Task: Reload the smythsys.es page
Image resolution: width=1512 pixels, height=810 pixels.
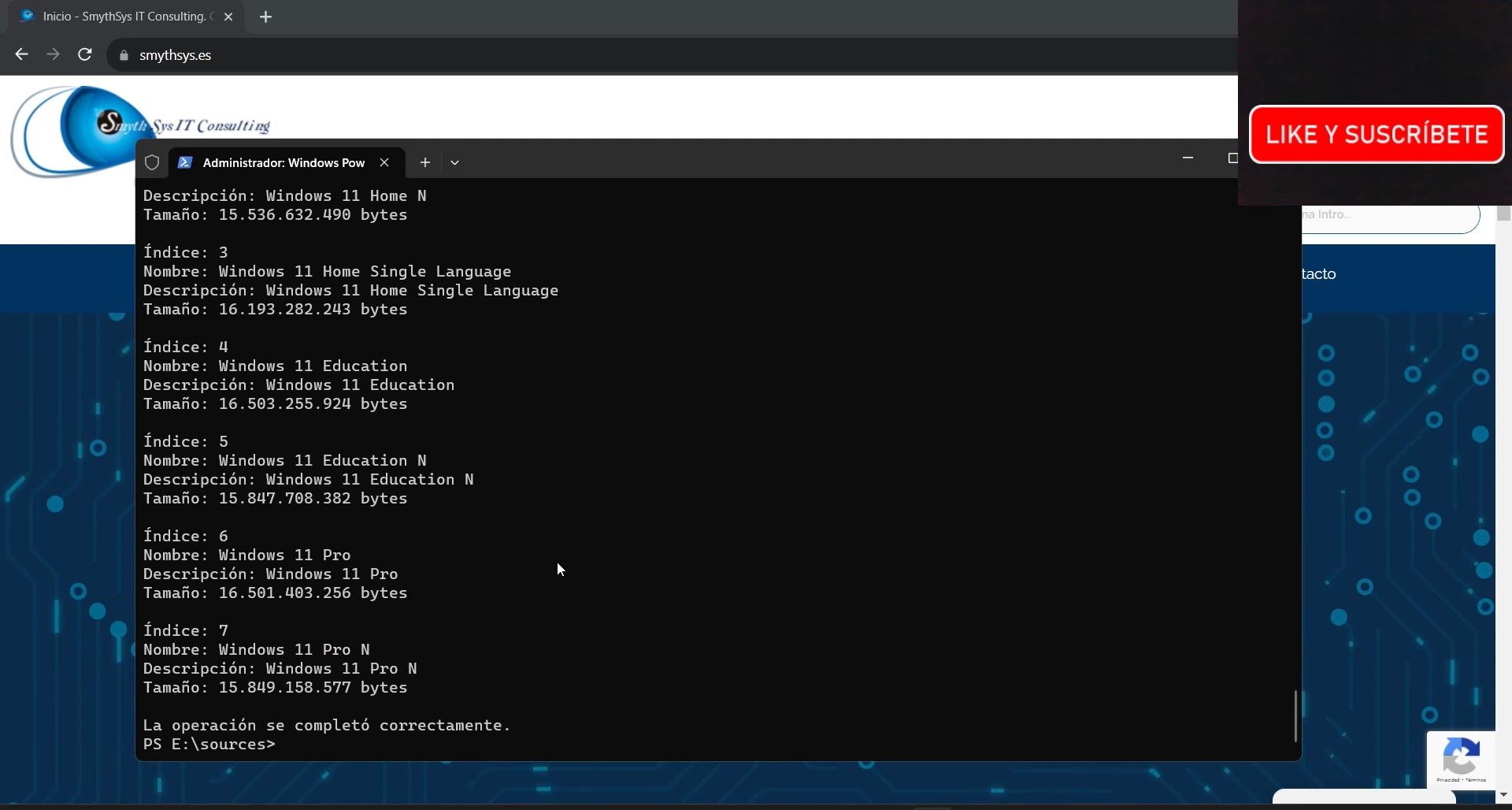Action: point(85,54)
